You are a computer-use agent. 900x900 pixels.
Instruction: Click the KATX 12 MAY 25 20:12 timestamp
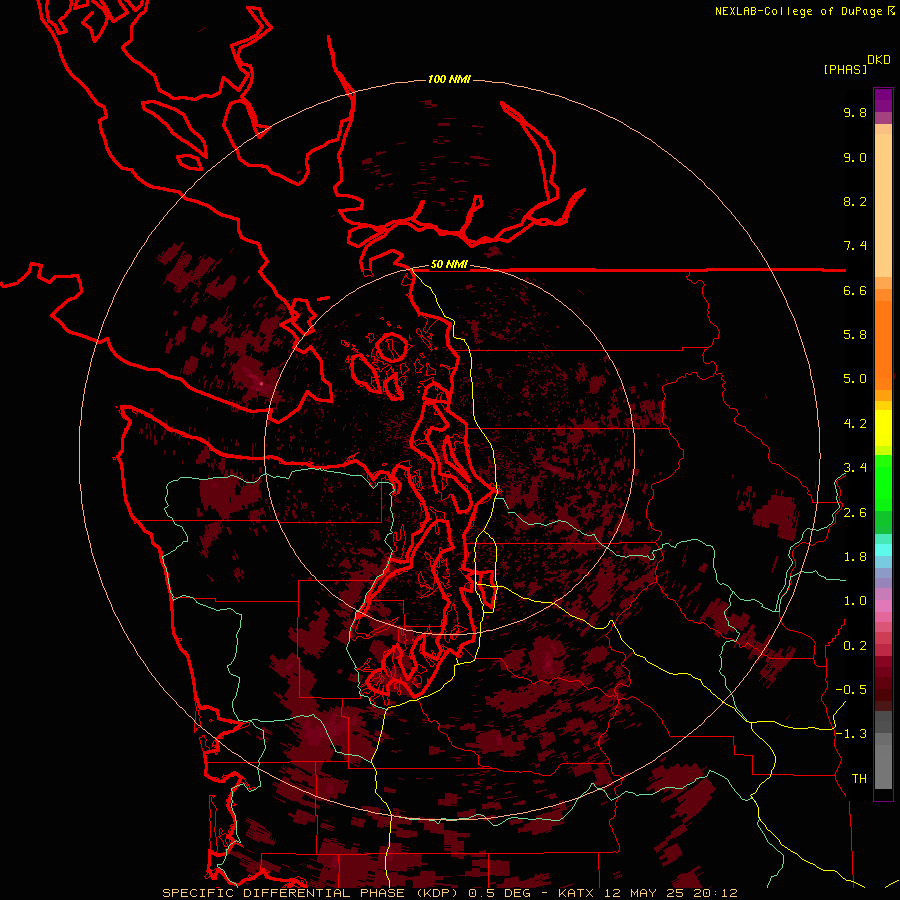coord(647,893)
